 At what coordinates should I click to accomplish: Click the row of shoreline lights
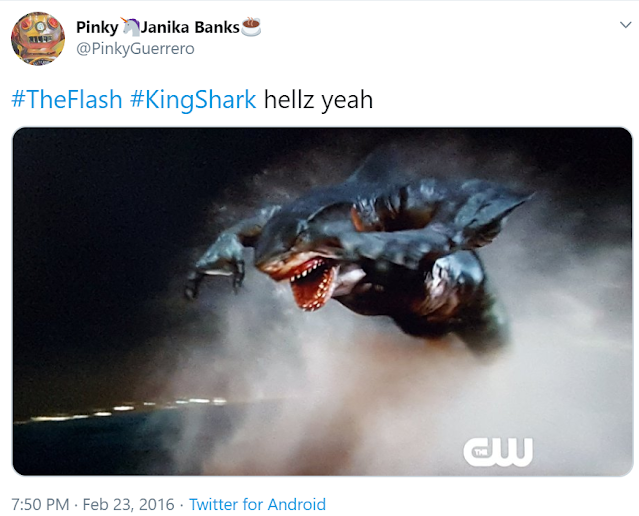(x=122, y=409)
